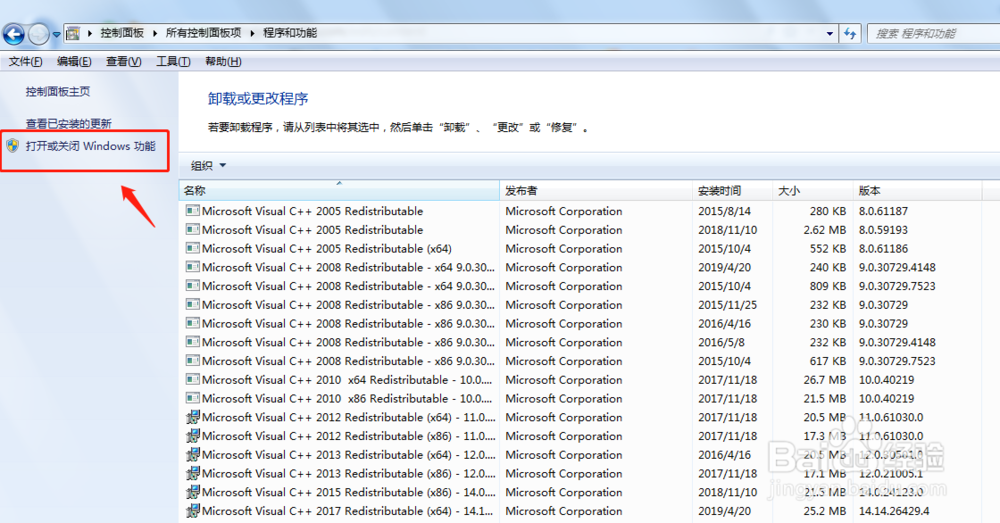This screenshot has height=523, width=1000.
Task: Expand the arrow after 控制面板 breadcrumb
Action: coord(155,33)
